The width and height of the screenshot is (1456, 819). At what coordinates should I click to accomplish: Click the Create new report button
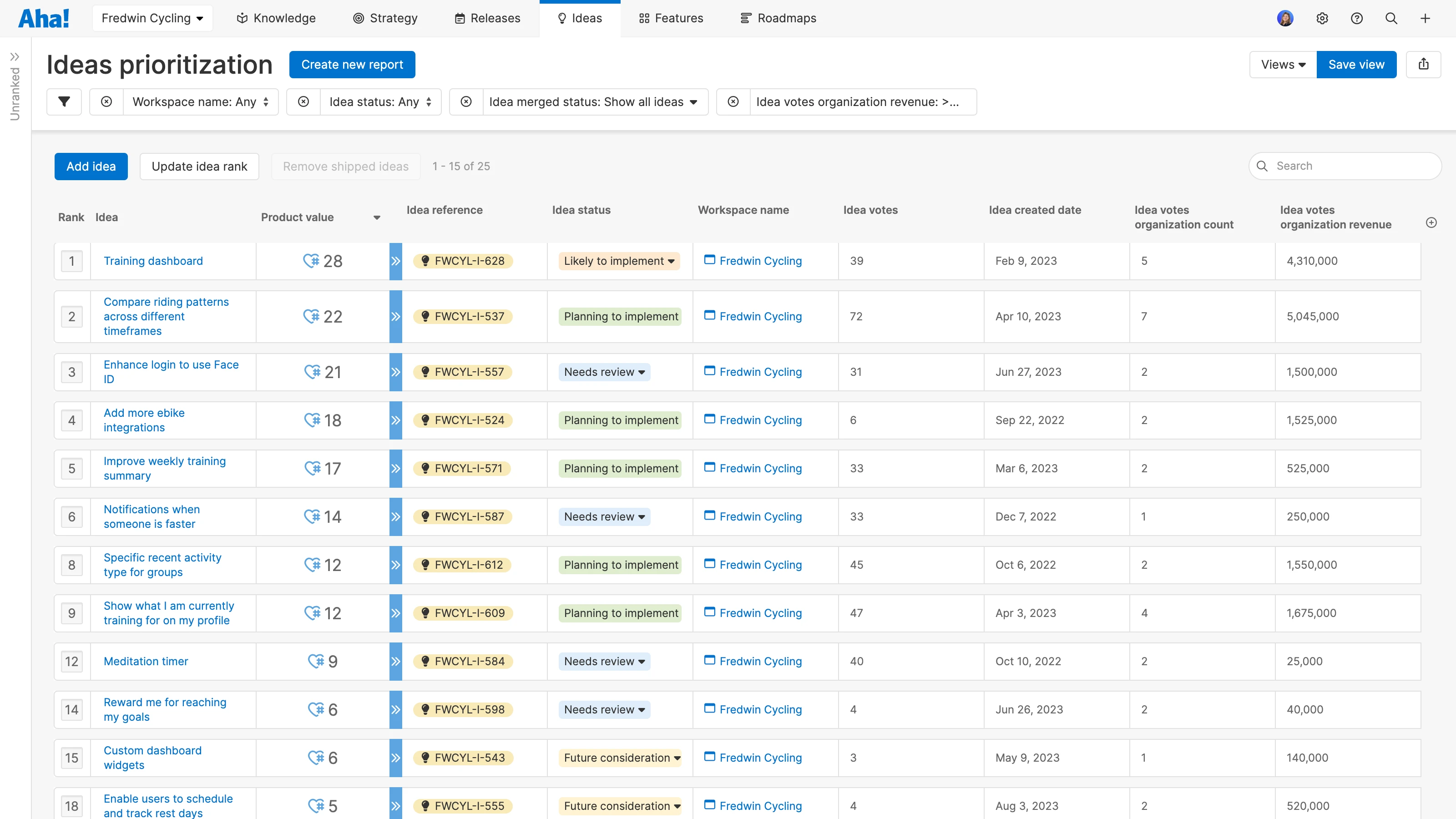[x=352, y=65]
